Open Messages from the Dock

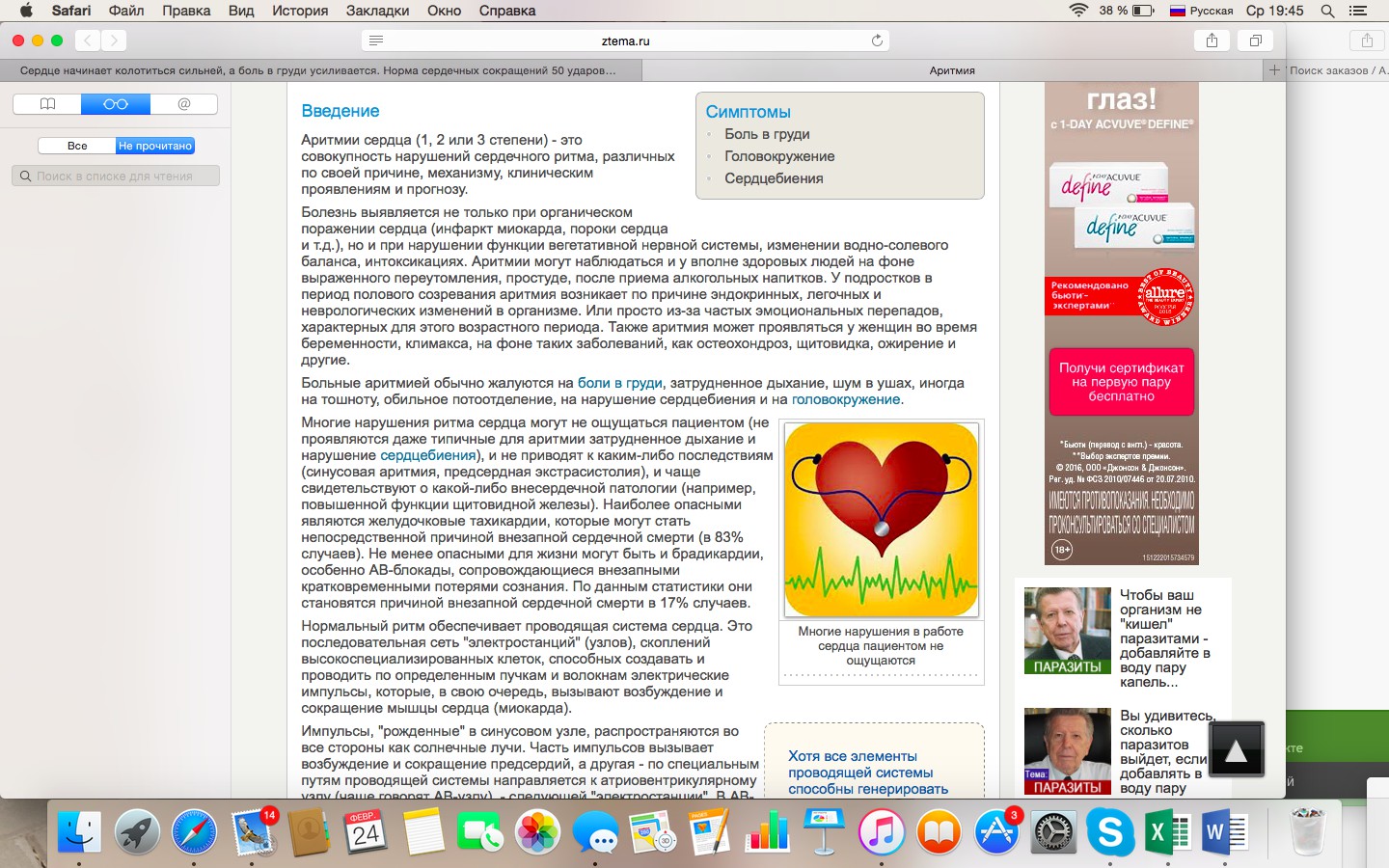[x=595, y=831]
